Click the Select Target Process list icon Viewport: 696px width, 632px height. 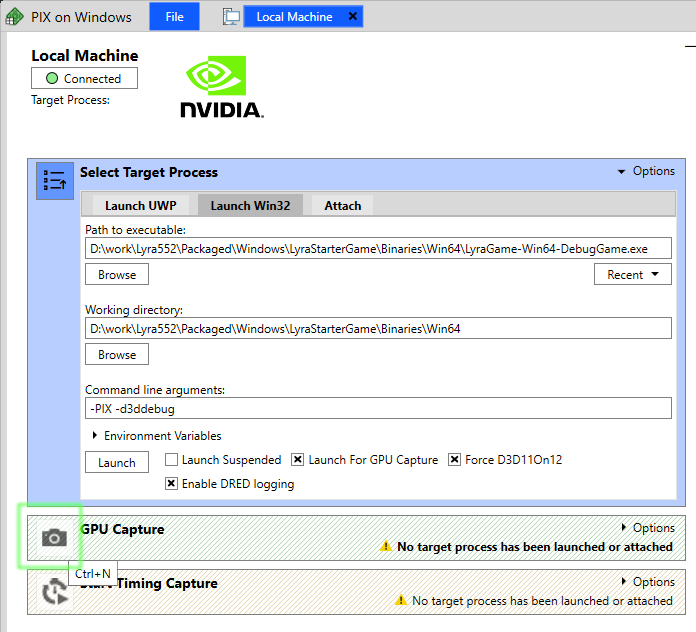click(x=55, y=181)
